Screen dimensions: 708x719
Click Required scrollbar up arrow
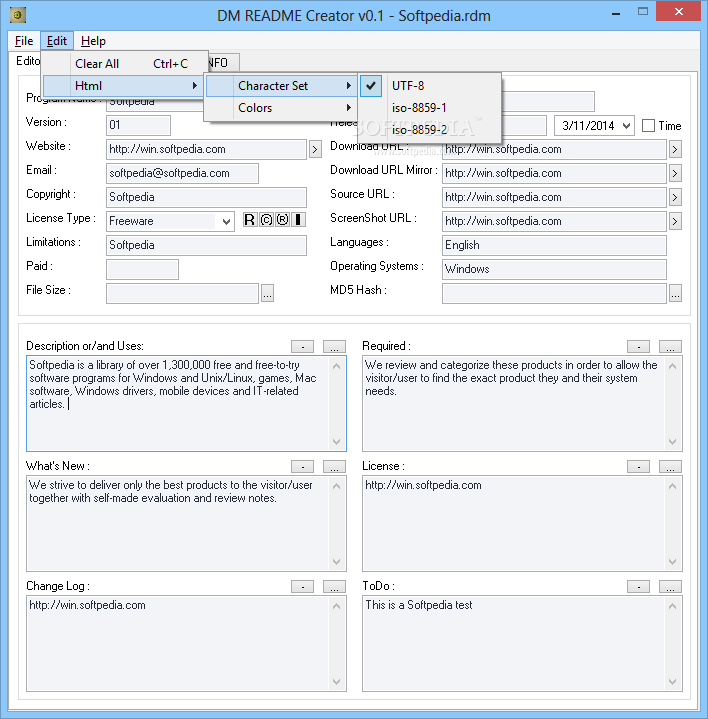point(672,366)
